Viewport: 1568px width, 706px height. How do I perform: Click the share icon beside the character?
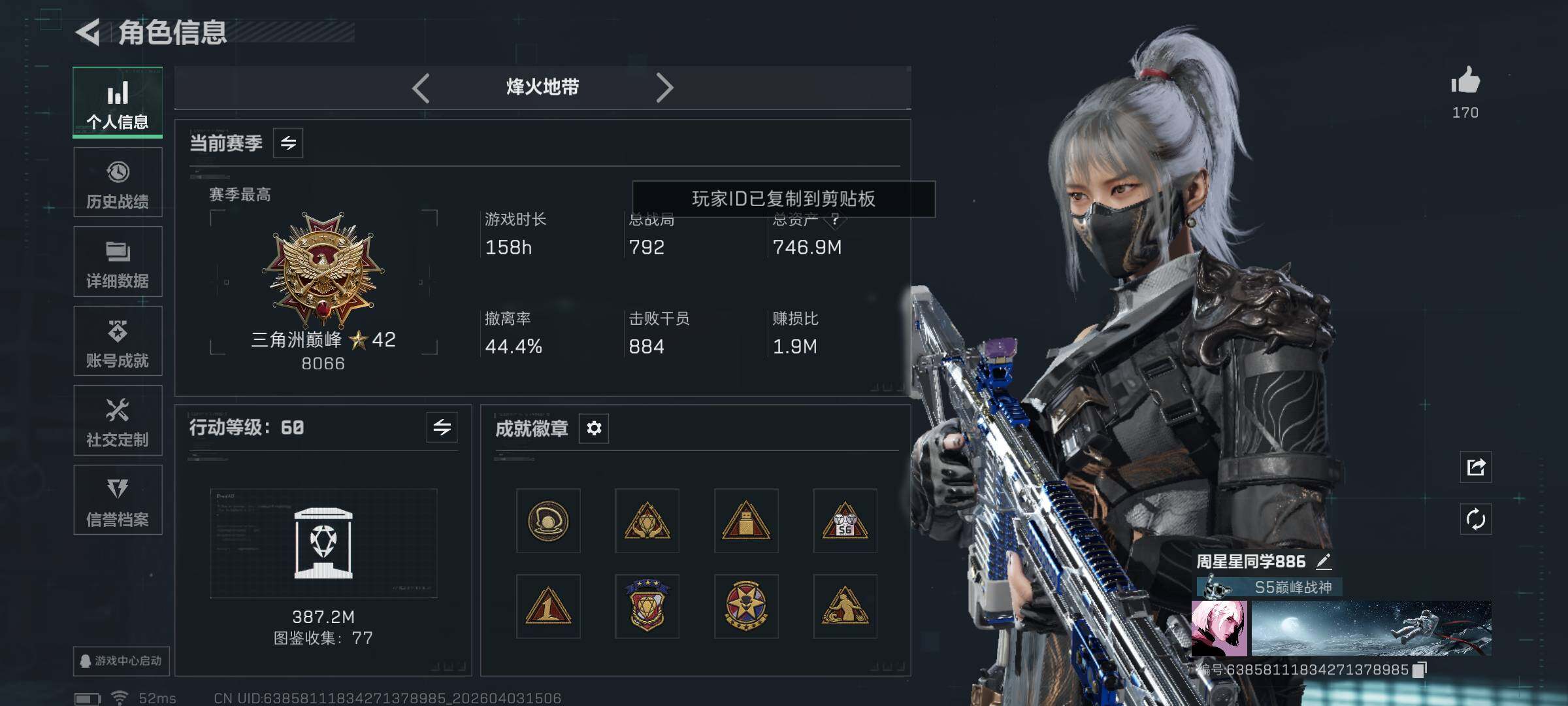[x=1476, y=467]
